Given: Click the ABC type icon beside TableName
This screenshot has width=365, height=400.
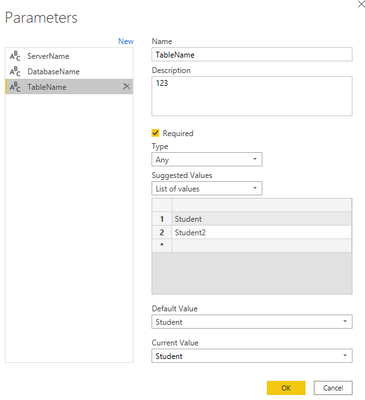Looking at the screenshot, I should point(15,87).
